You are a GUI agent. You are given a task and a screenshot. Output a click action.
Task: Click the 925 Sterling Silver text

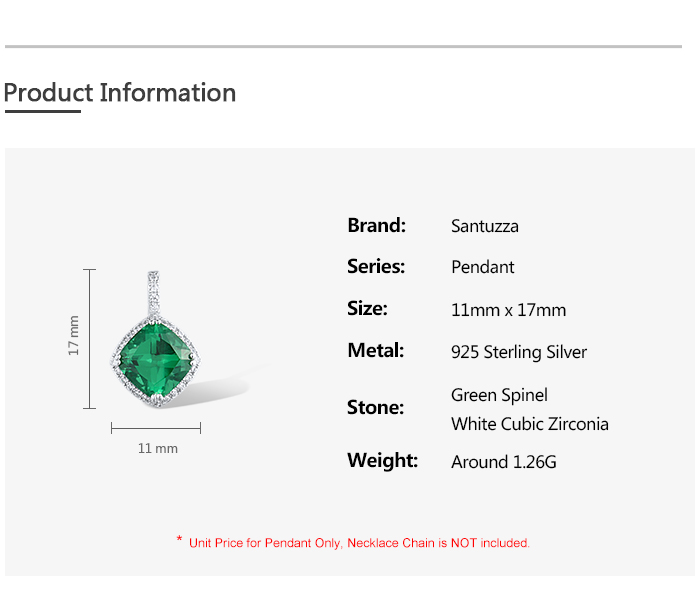click(519, 352)
